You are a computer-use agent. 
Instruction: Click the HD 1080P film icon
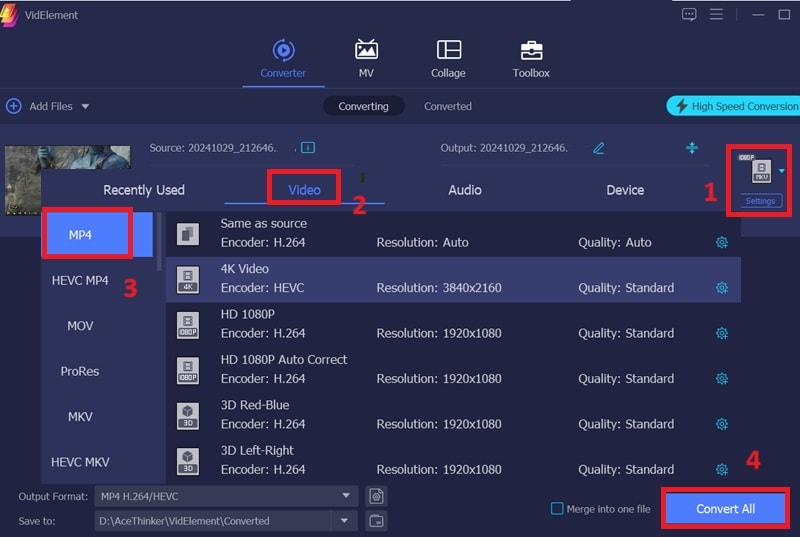[x=188, y=325]
